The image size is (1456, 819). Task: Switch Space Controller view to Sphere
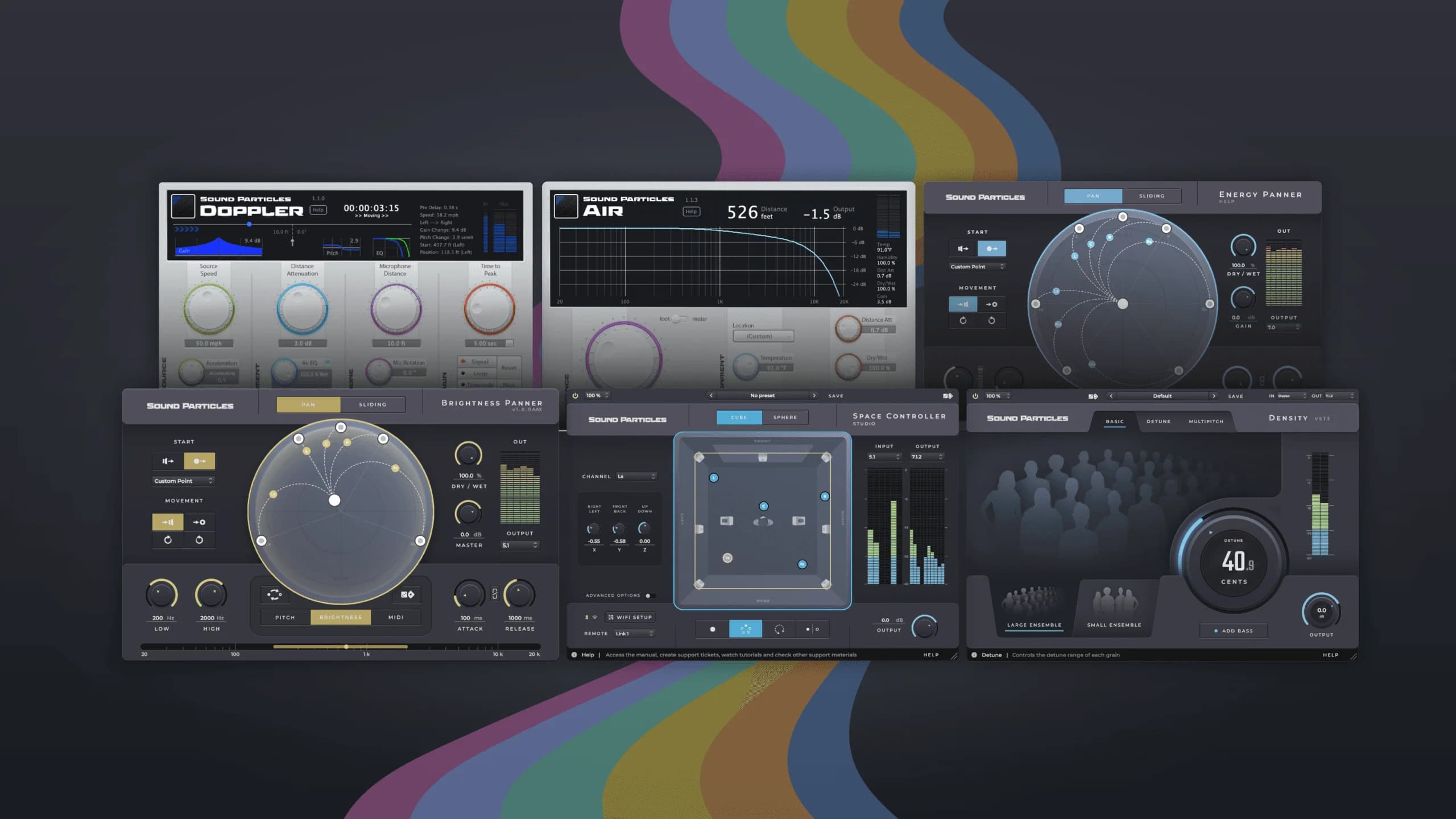(x=785, y=417)
